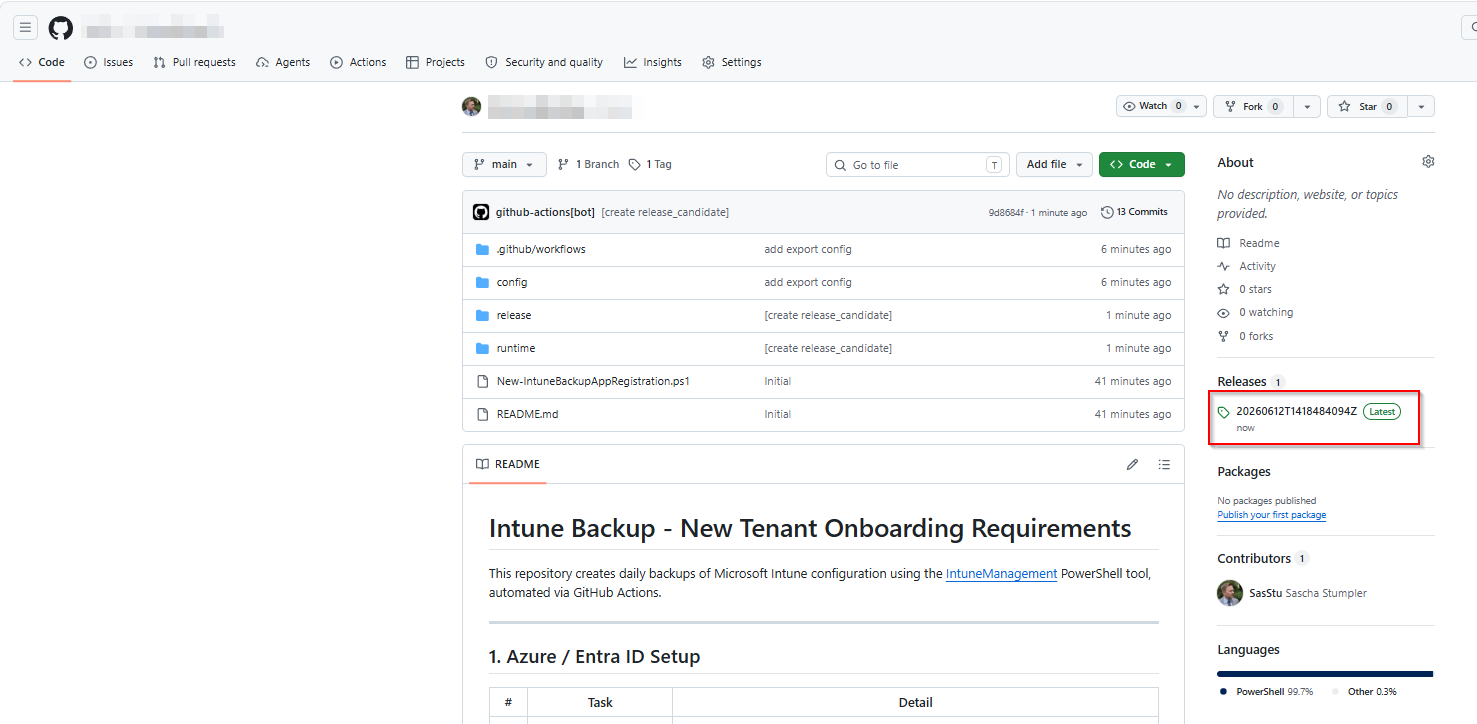View 0 watching link

point(1255,312)
